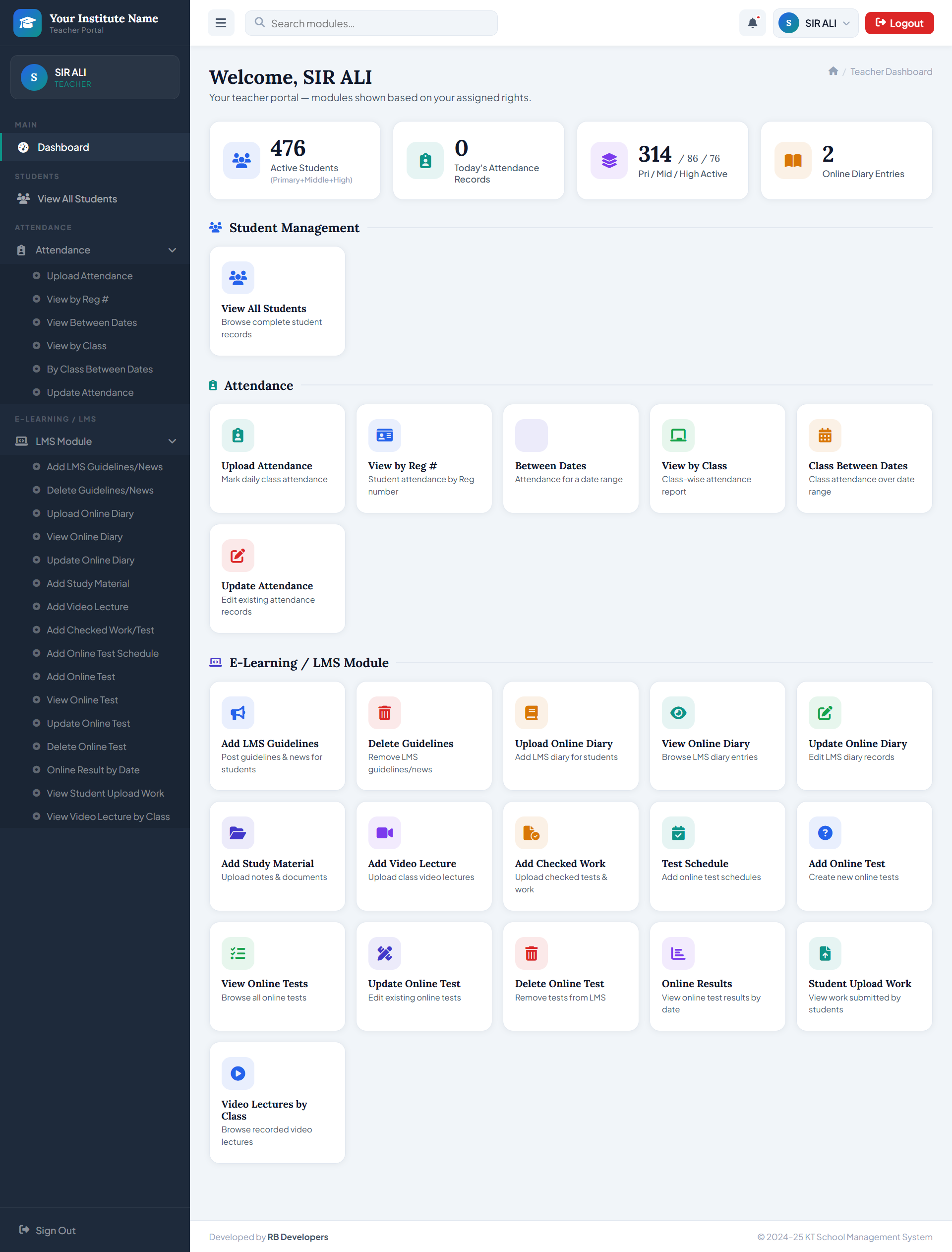
Task: Click the Teacher Dashboard breadcrumb
Action: 891,71
